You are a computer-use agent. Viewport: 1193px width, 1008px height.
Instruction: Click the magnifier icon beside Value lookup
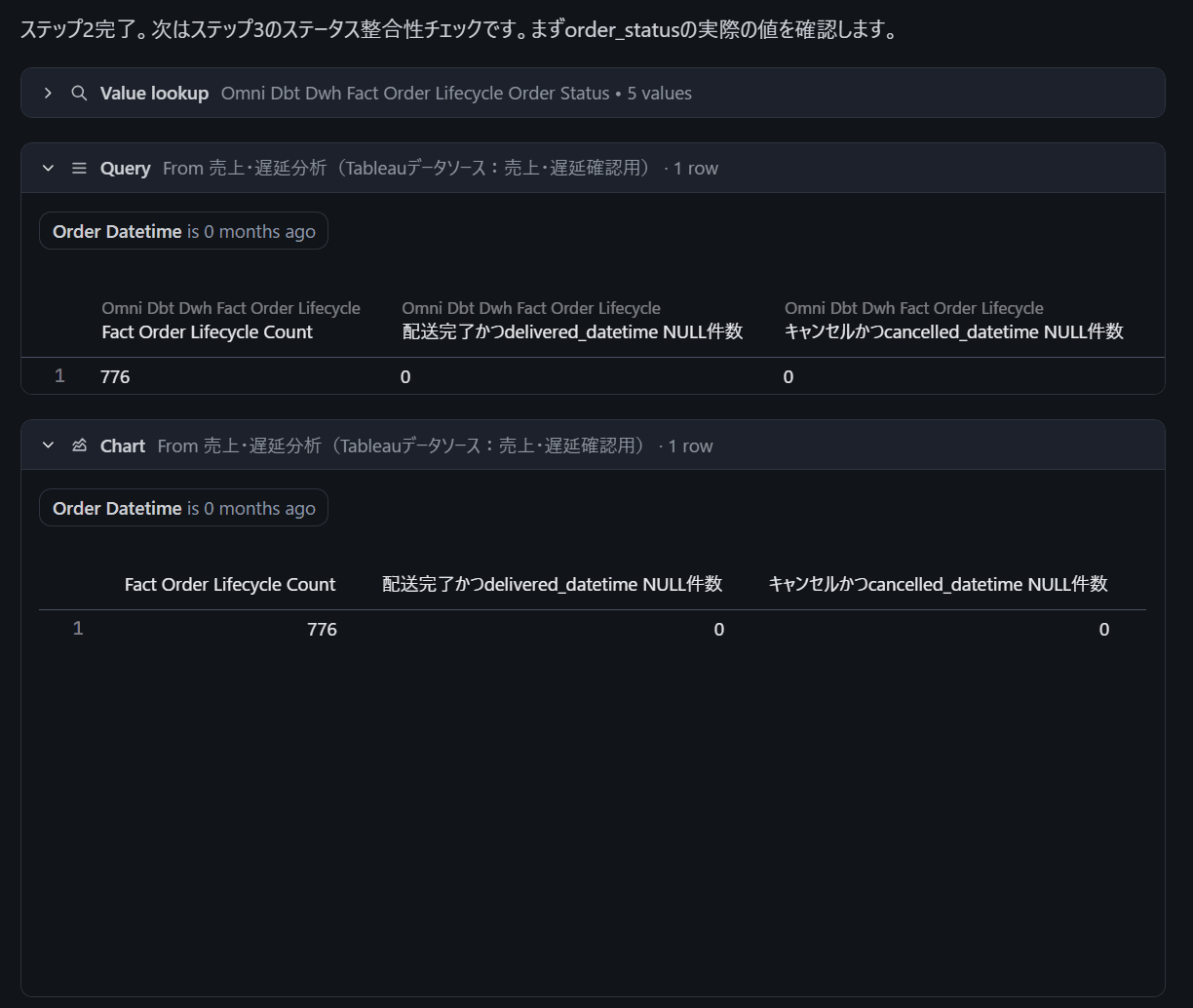click(x=79, y=94)
